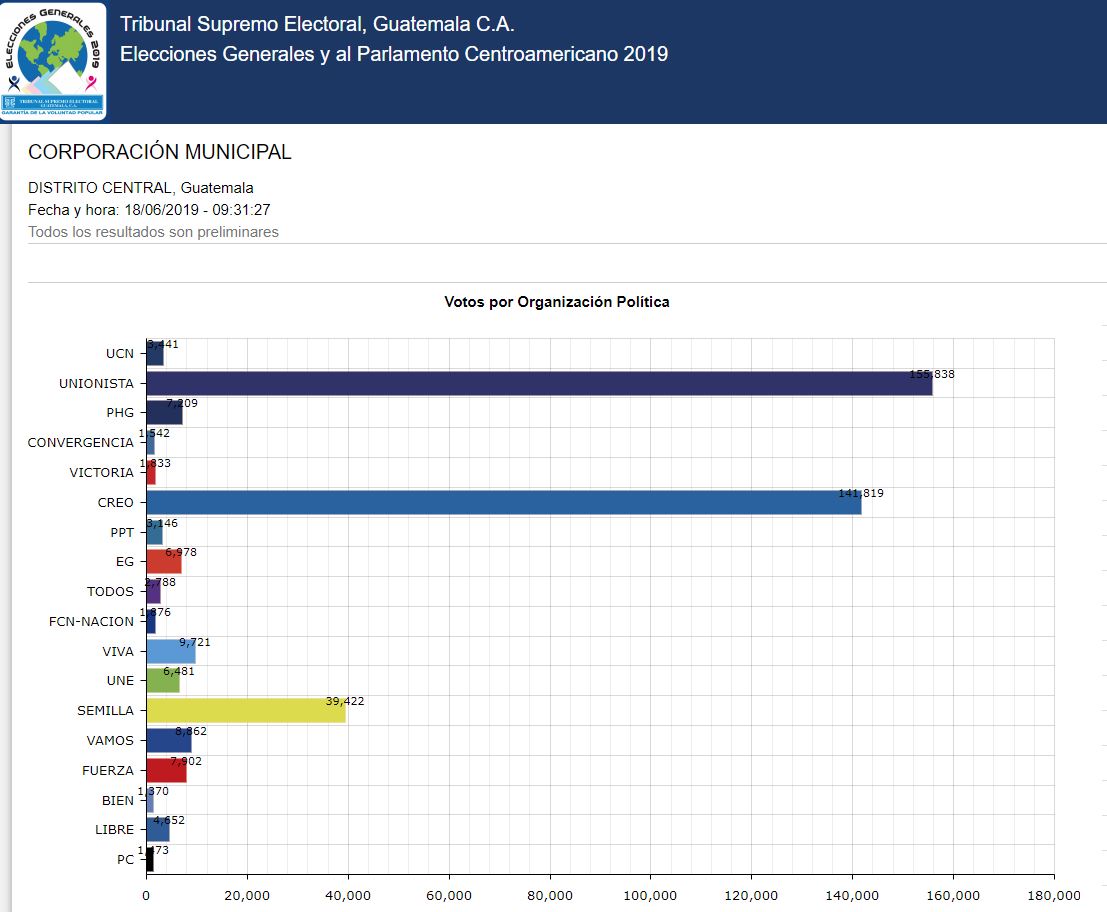
Task: Click the 141,819 value label
Action: click(x=860, y=493)
